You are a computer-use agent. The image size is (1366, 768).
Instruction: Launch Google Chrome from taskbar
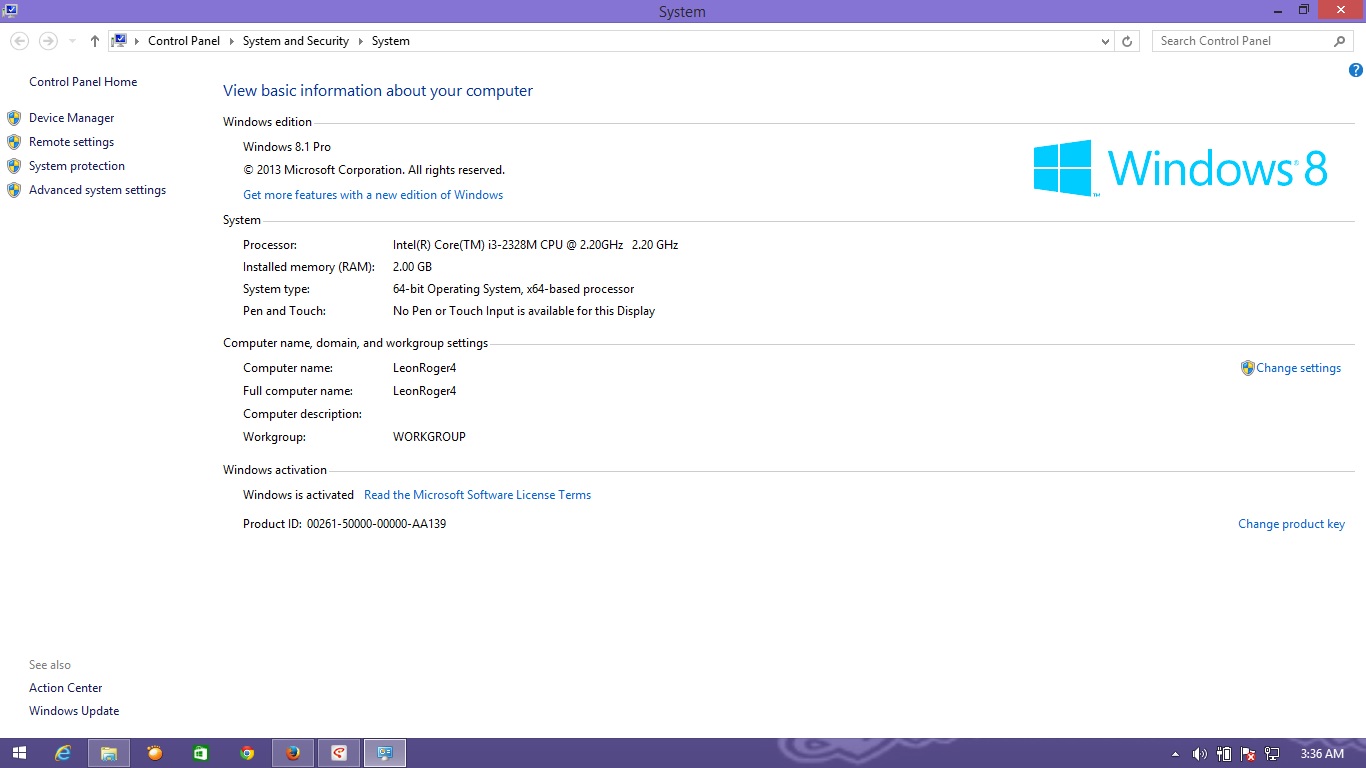(247, 753)
